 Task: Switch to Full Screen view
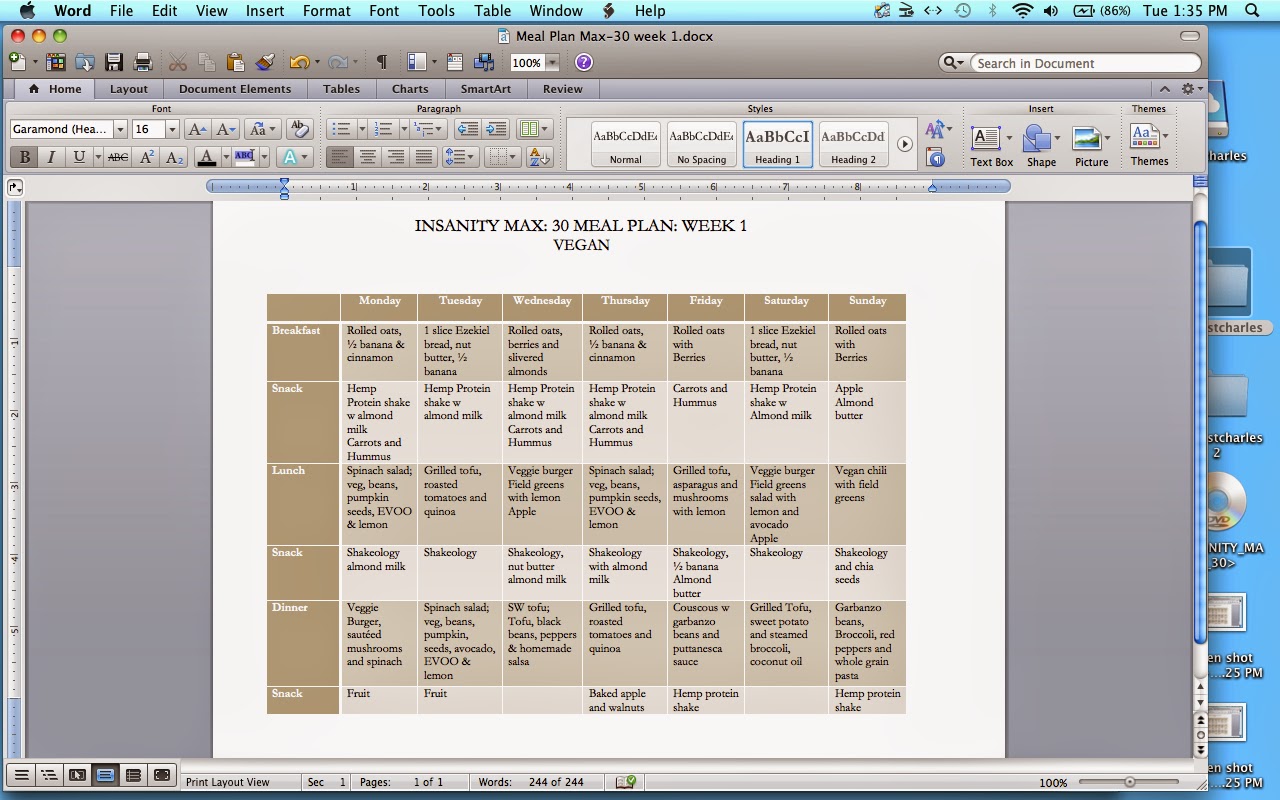161,775
